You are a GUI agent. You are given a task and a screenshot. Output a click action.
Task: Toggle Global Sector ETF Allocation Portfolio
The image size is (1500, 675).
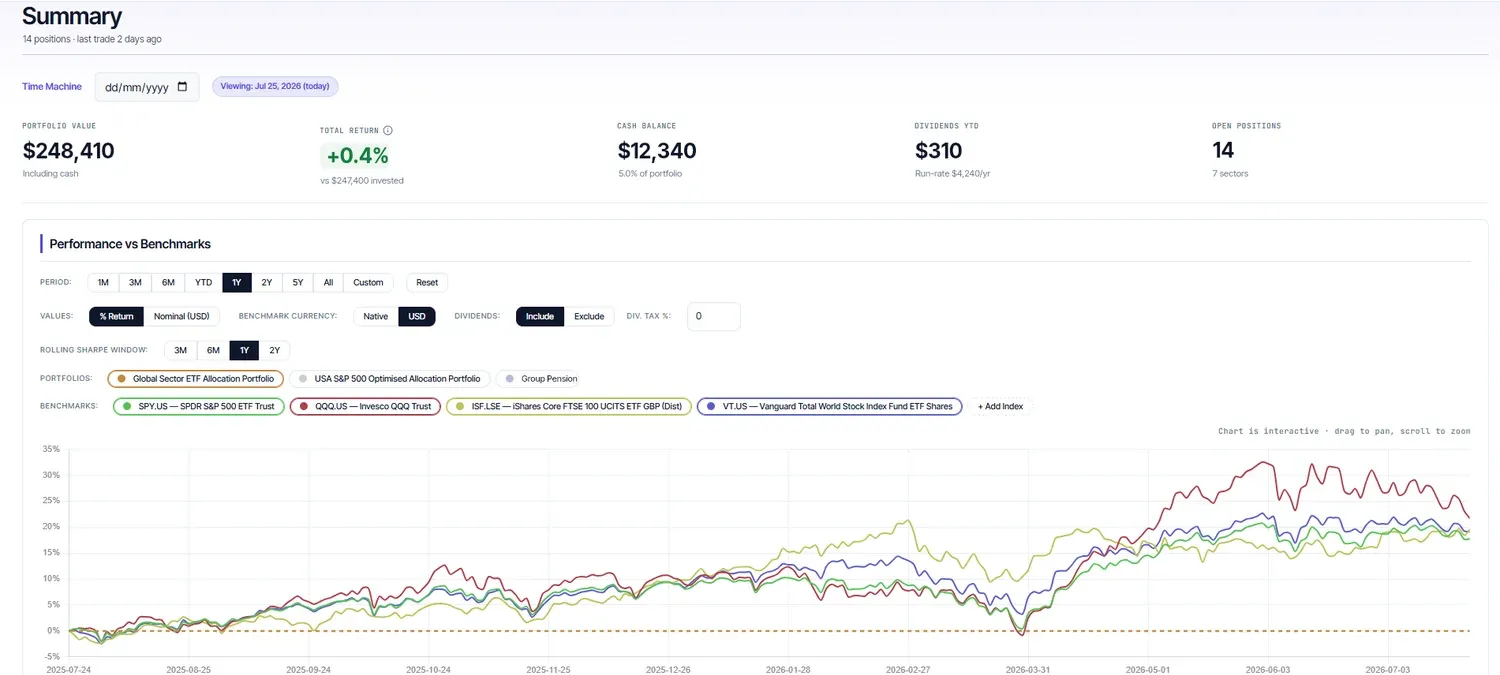[196, 379]
